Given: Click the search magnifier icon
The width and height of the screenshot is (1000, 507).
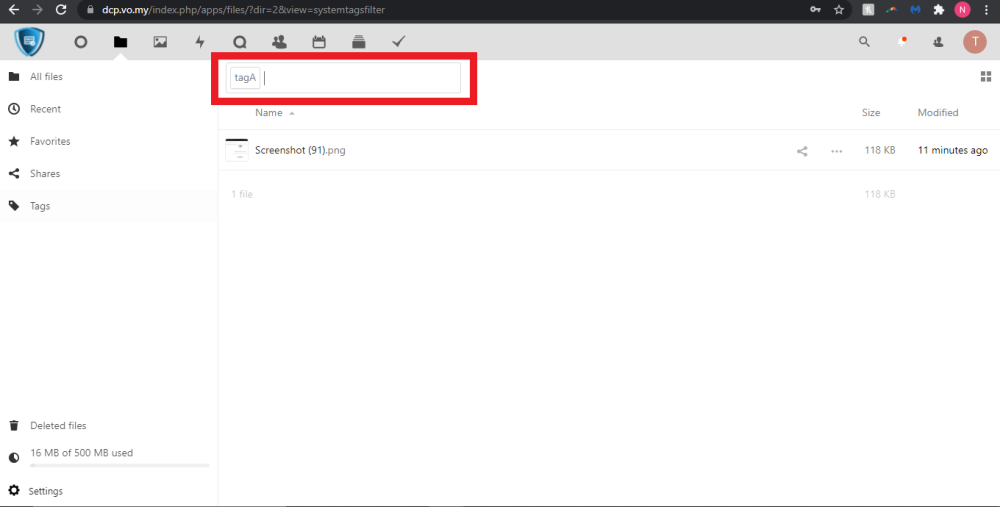Looking at the screenshot, I should 865,42.
